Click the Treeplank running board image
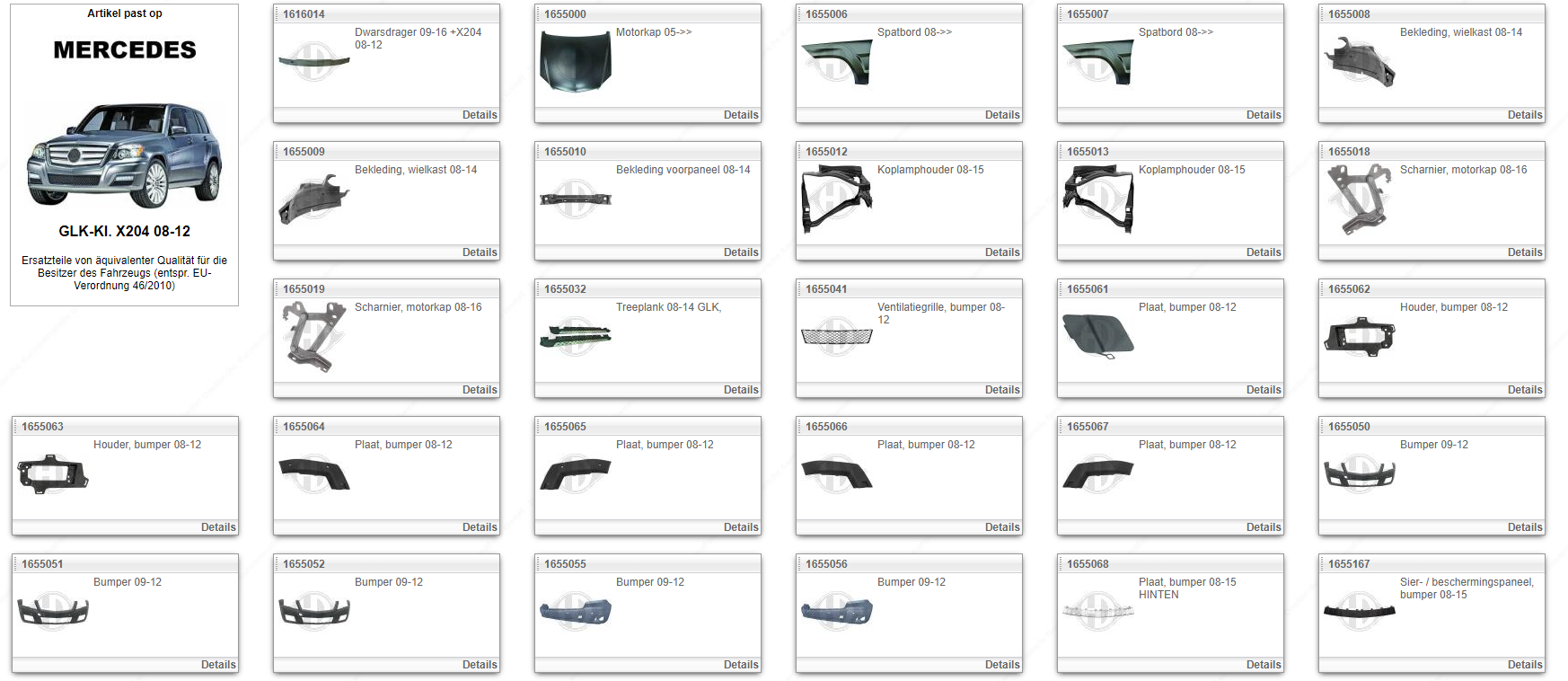1568x681 pixels. (x=575, y=337)
